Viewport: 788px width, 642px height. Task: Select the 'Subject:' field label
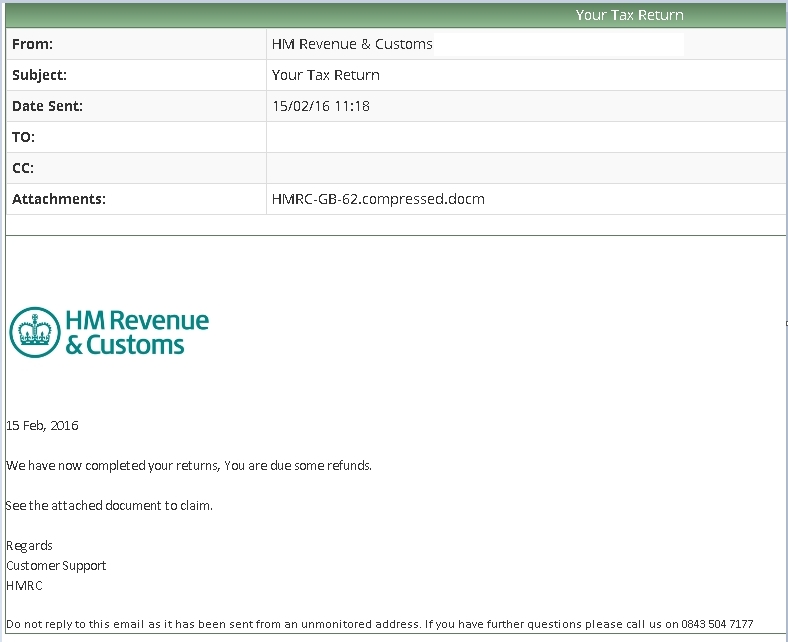(39, 75)
